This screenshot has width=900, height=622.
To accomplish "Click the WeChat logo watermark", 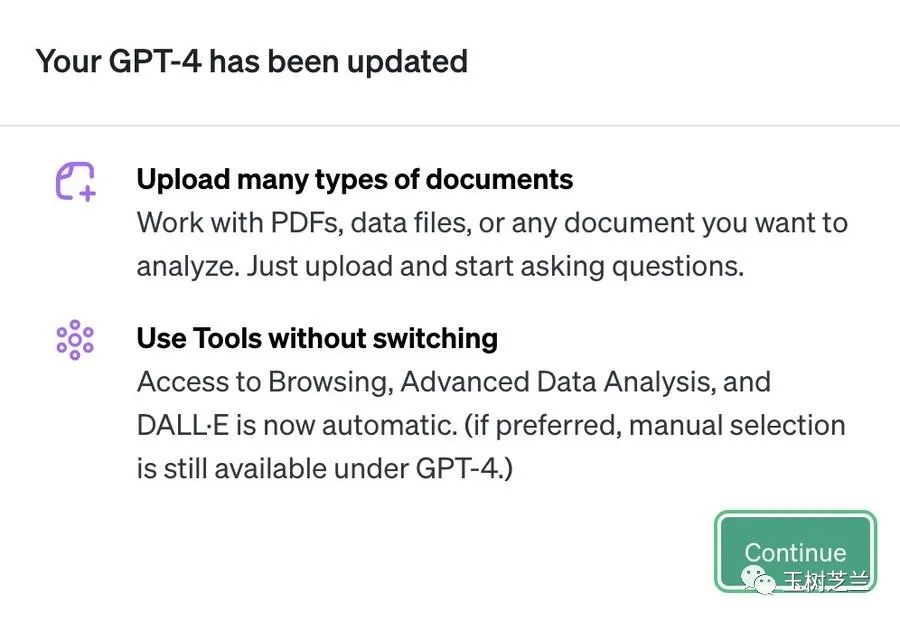I will [758, 580].
